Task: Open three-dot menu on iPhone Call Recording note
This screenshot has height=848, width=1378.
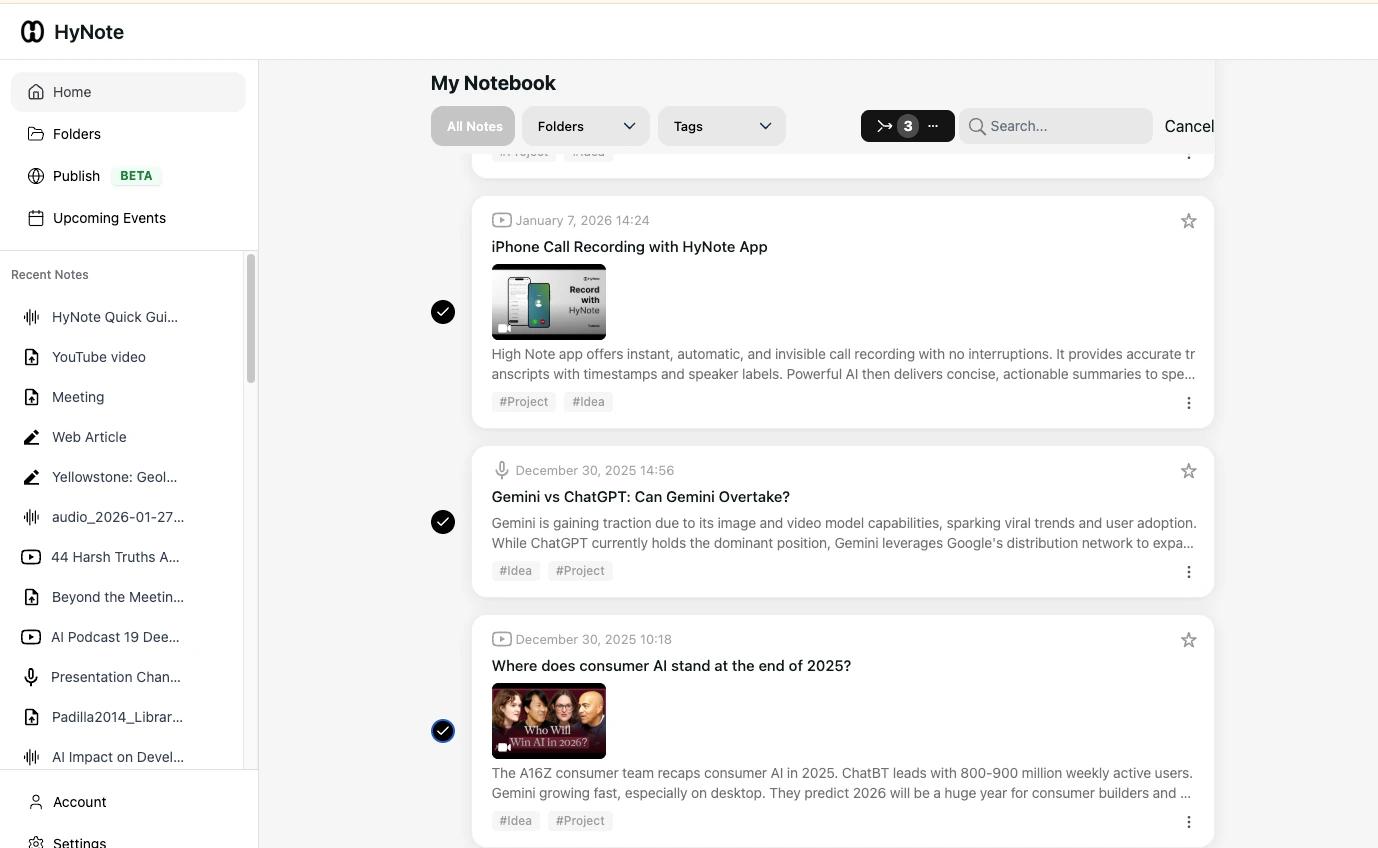Action: click(1188, 403)
